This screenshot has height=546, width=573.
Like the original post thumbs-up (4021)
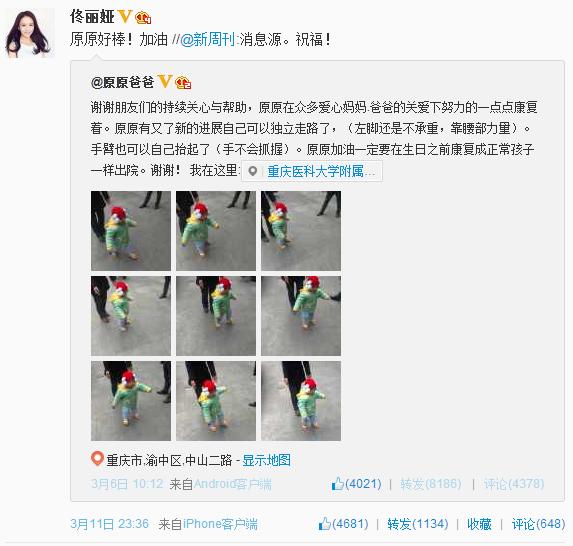coord(356,484)
